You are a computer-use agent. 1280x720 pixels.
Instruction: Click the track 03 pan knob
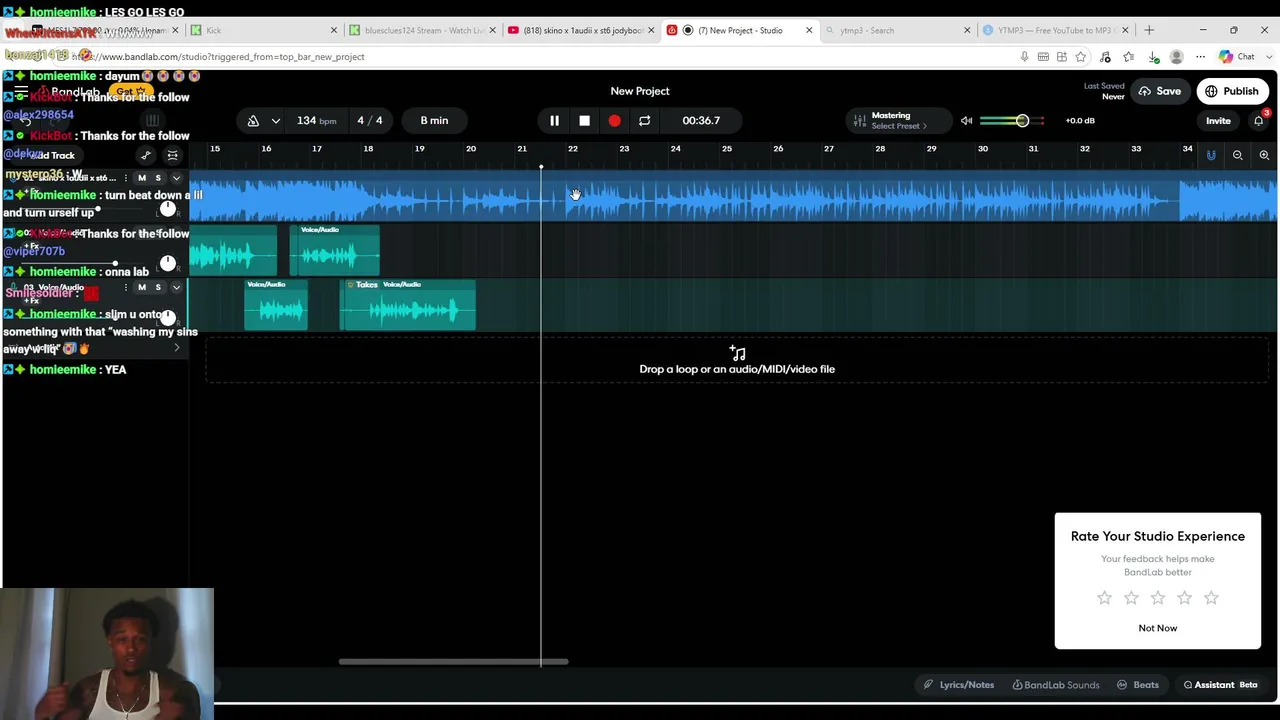167,318
